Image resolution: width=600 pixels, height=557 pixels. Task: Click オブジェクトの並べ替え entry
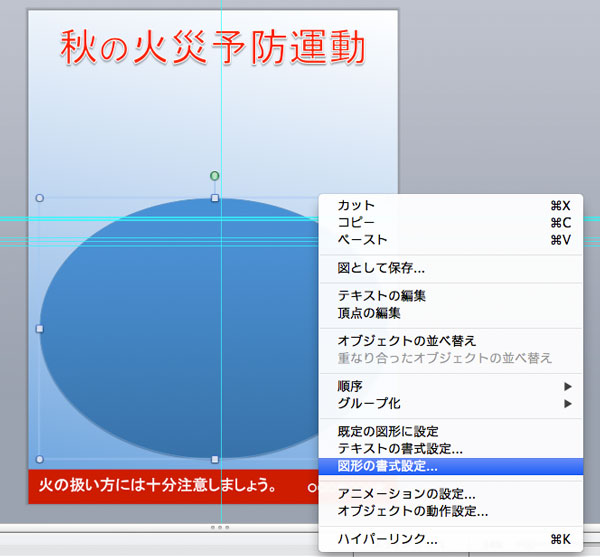(406, 340)
